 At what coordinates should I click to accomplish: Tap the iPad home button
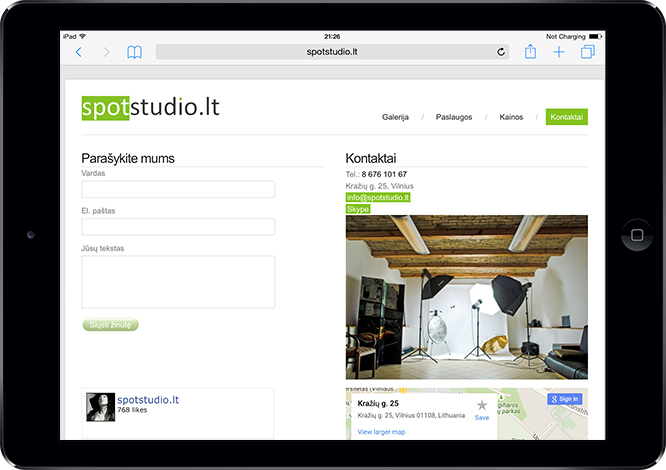(x=637, y=235)
